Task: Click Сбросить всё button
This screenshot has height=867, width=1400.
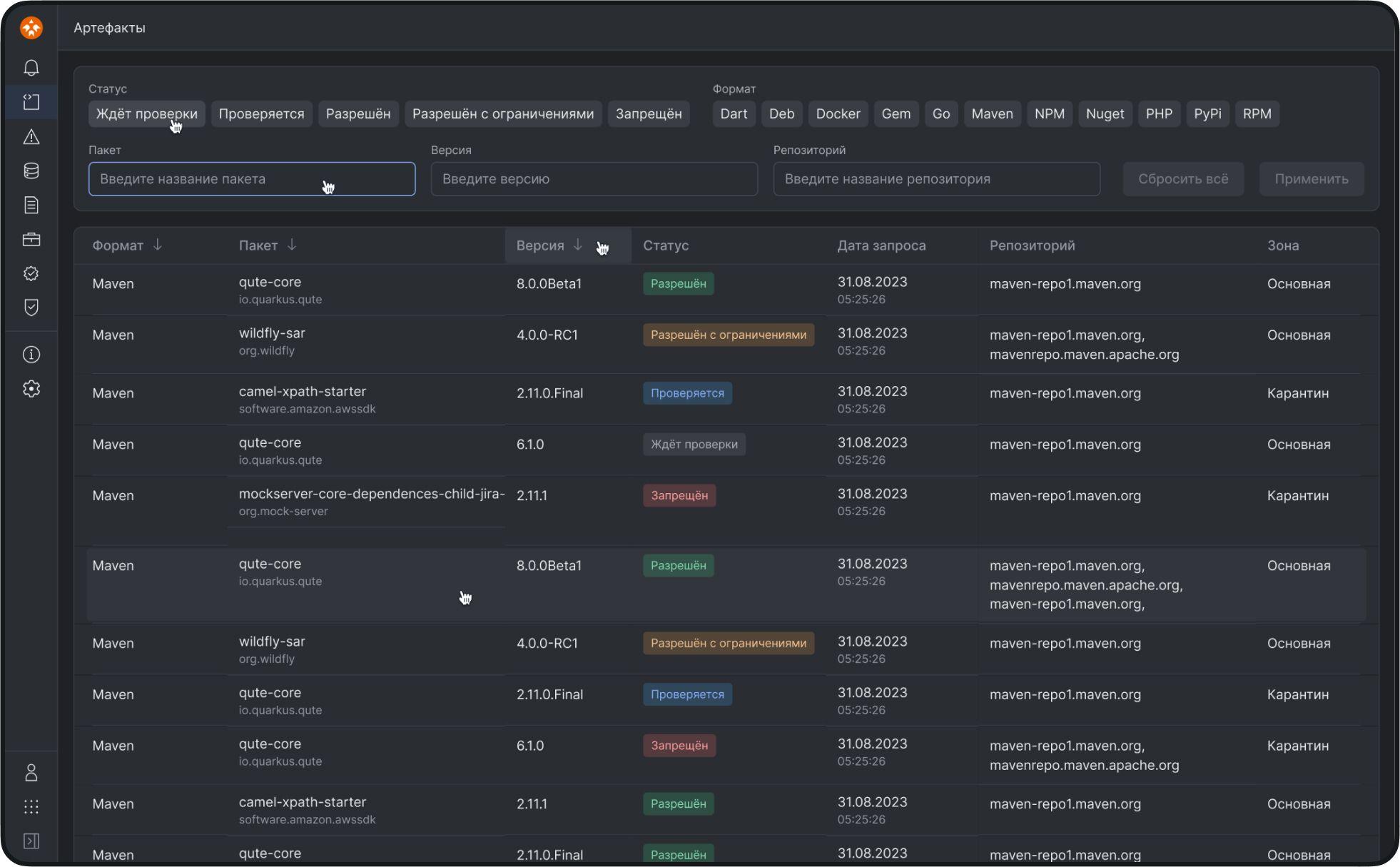Action: click(1183, 179)
